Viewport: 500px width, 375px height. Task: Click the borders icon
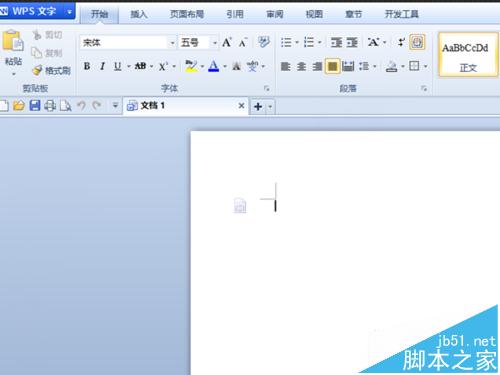(414, 66)
